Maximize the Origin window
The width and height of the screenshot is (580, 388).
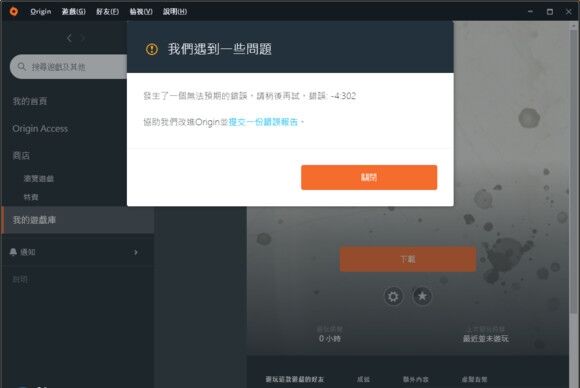[550, 12]
